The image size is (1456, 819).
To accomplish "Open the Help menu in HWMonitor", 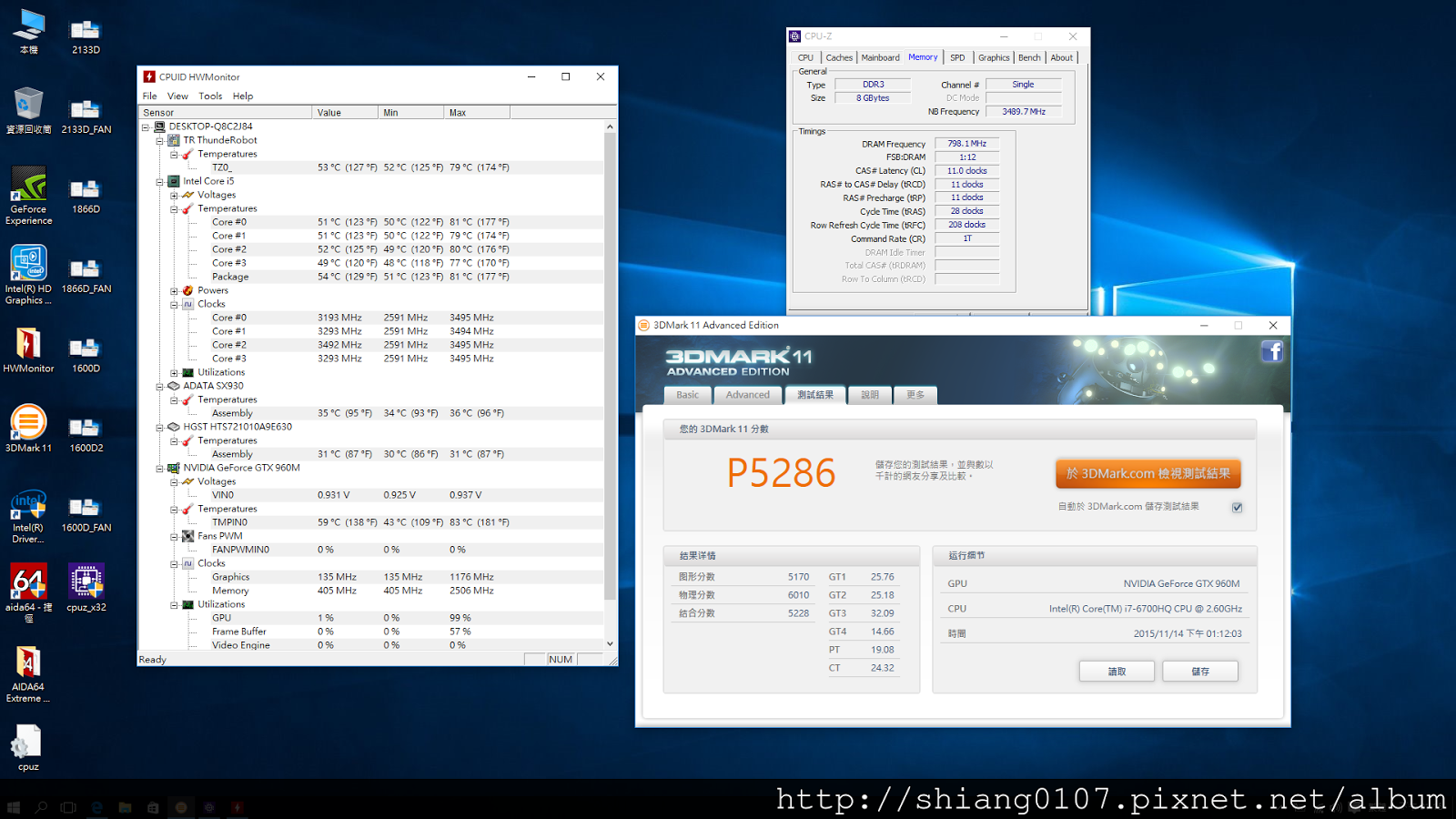I will [243, 96].
